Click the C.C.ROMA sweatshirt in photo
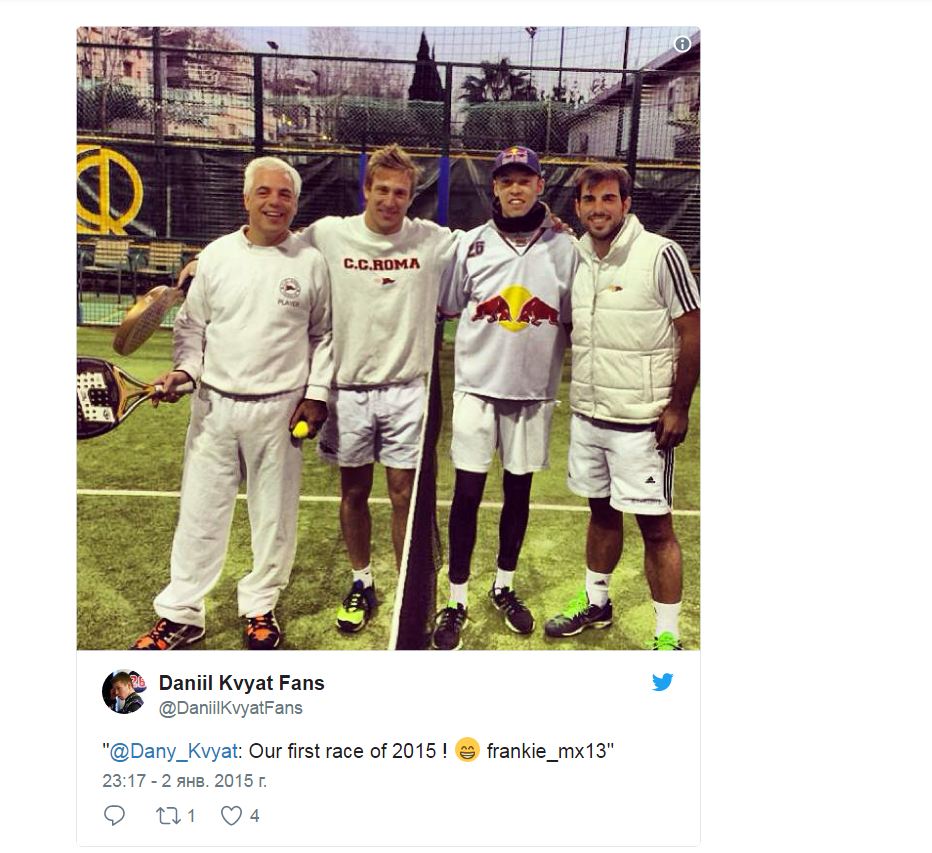The width and height of the screenshot is (932, 853). [x=380, y=300]
